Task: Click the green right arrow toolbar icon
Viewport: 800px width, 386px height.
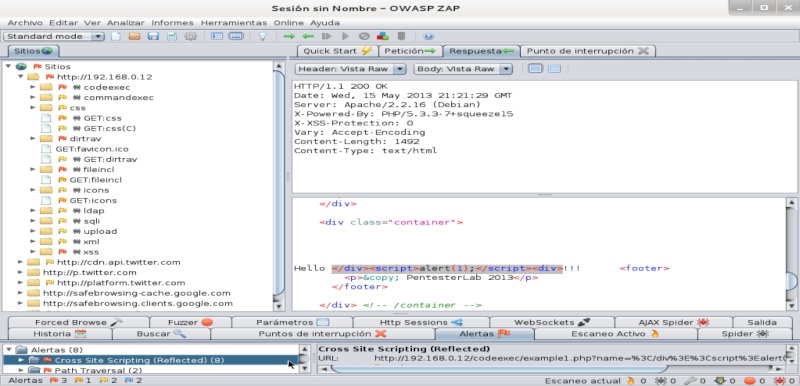Action: pyautogui.click(x=289, y=36)
